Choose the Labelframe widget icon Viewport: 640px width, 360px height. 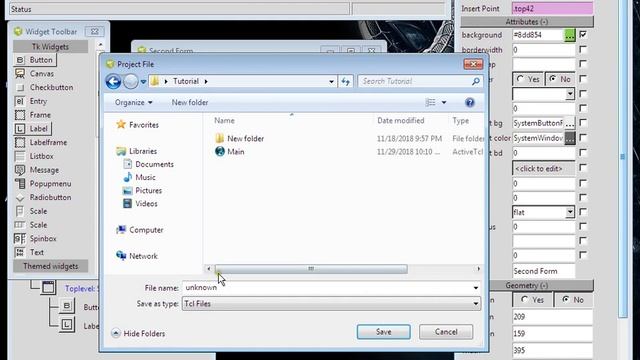[20, 142]
